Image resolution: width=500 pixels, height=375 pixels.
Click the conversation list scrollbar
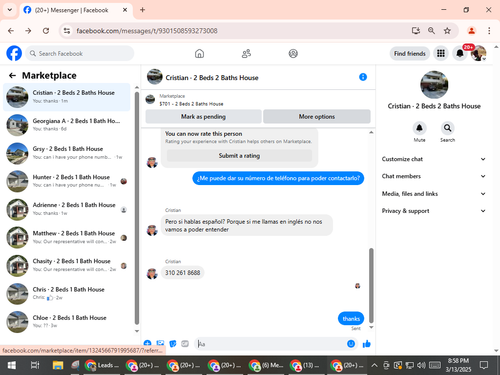(x=137, y=207)
